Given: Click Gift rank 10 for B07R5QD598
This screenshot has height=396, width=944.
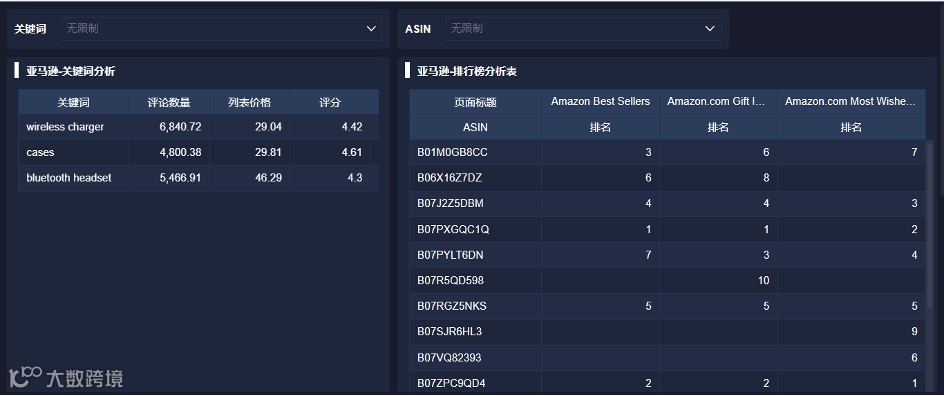Looking at the screenshot, I should 763,280.
